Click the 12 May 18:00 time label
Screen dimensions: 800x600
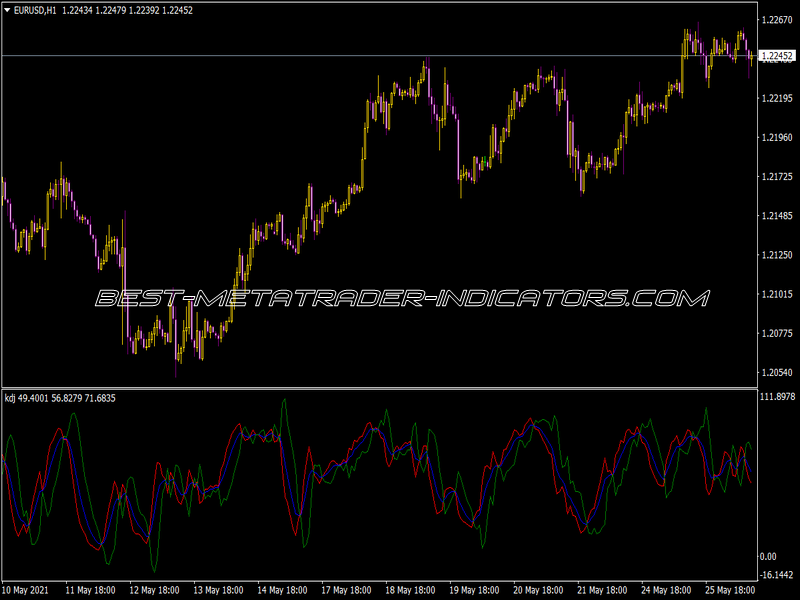click(154, 590)
